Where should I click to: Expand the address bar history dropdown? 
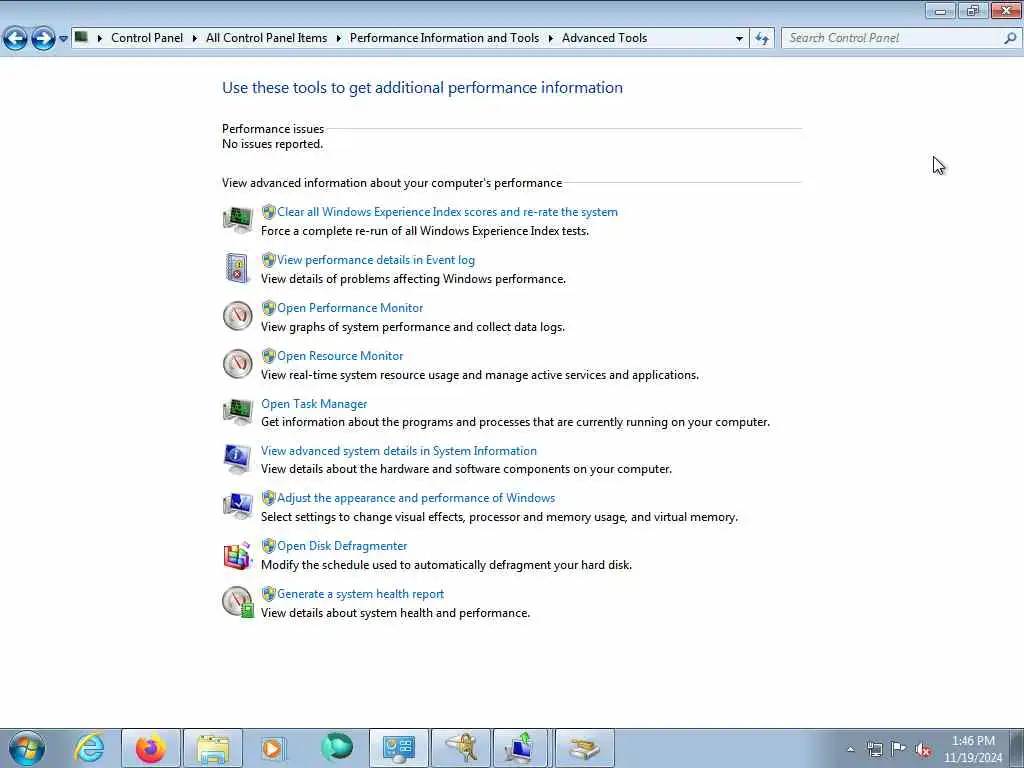[x=739, y=39]
